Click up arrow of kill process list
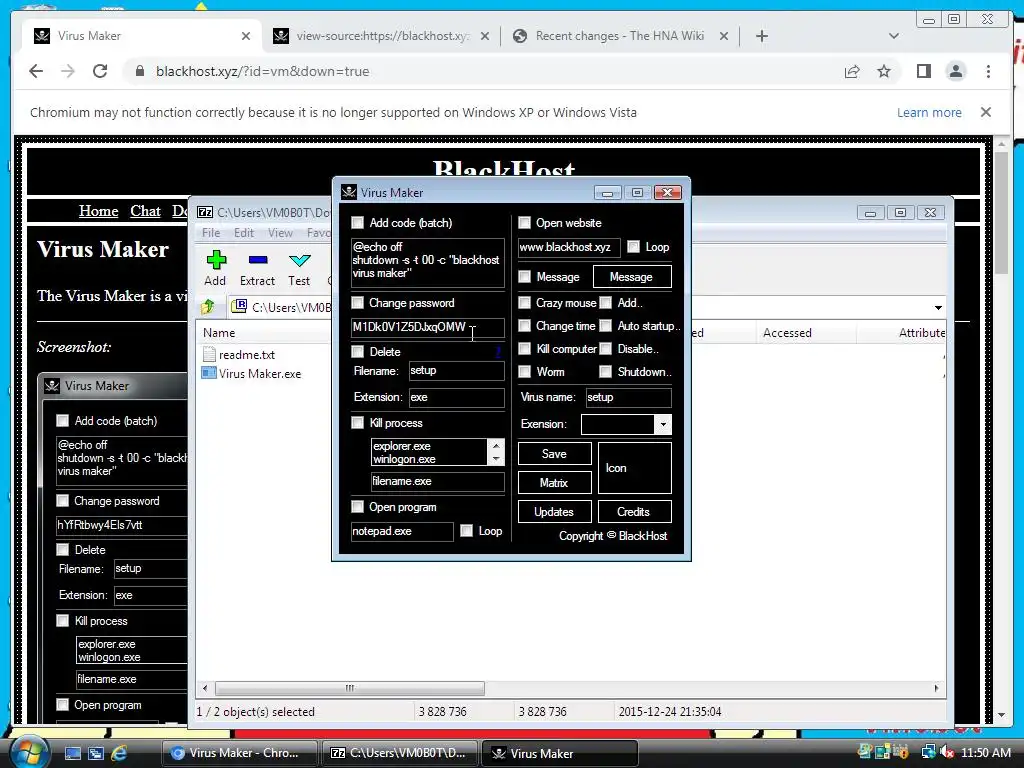1024x768 pixels. pos(496,445)
